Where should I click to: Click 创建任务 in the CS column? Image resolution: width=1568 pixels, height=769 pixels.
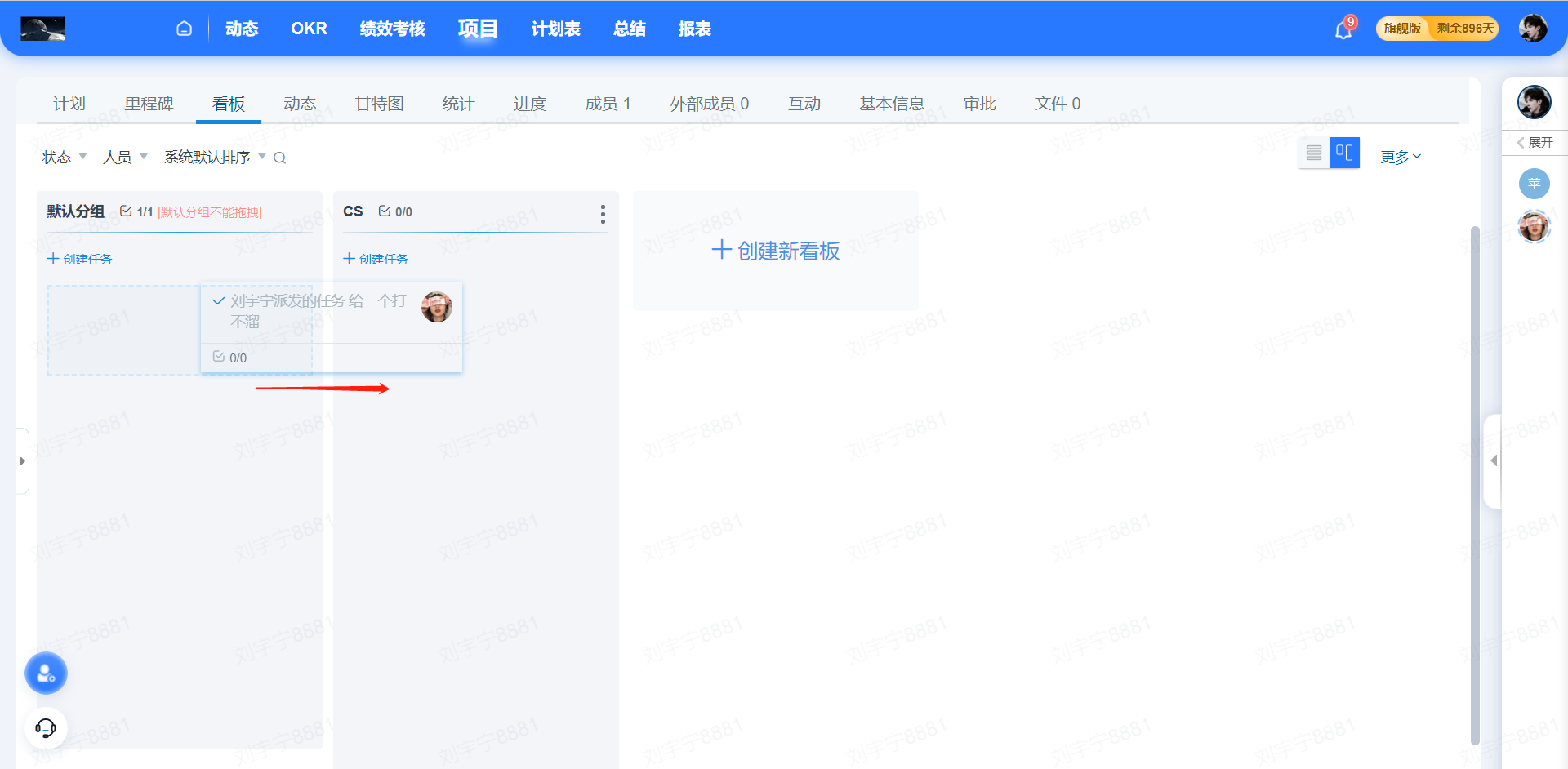tap(376, 259)
